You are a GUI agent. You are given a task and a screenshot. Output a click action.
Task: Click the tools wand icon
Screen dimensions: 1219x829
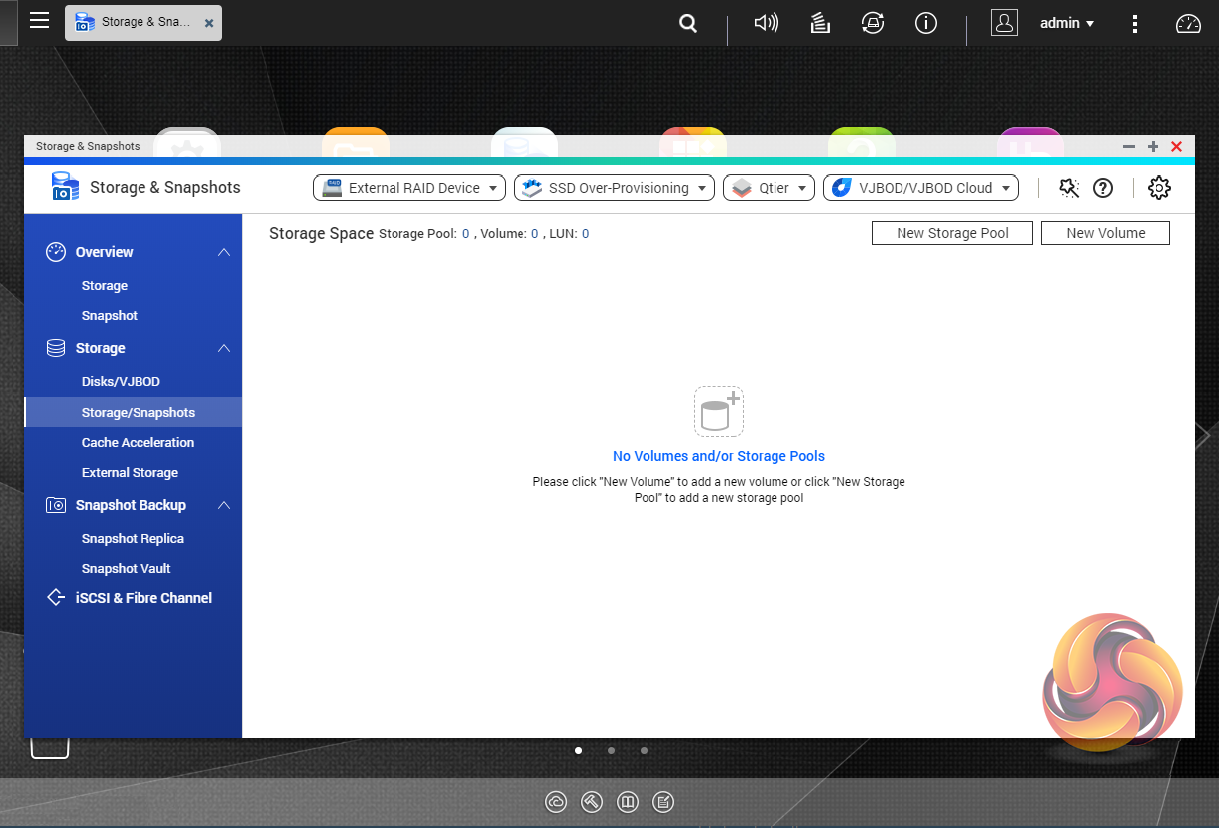[x=1069, y=188]
